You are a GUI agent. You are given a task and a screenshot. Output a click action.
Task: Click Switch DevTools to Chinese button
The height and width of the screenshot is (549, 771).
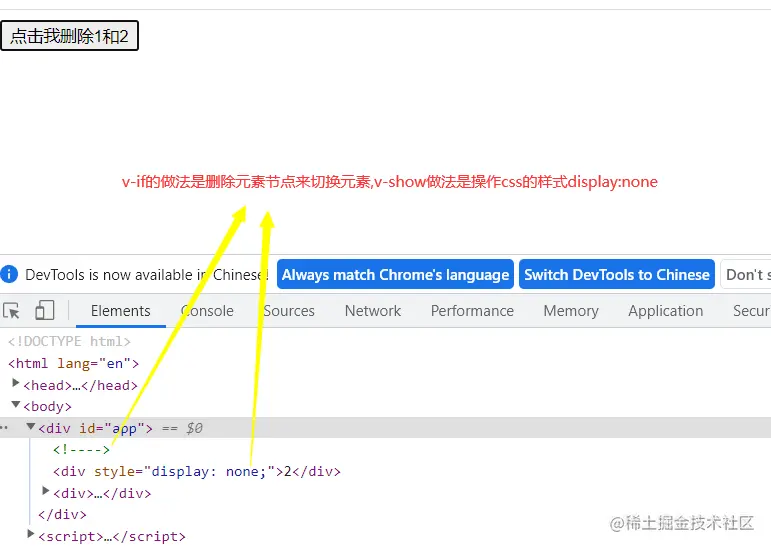(617, 274)
